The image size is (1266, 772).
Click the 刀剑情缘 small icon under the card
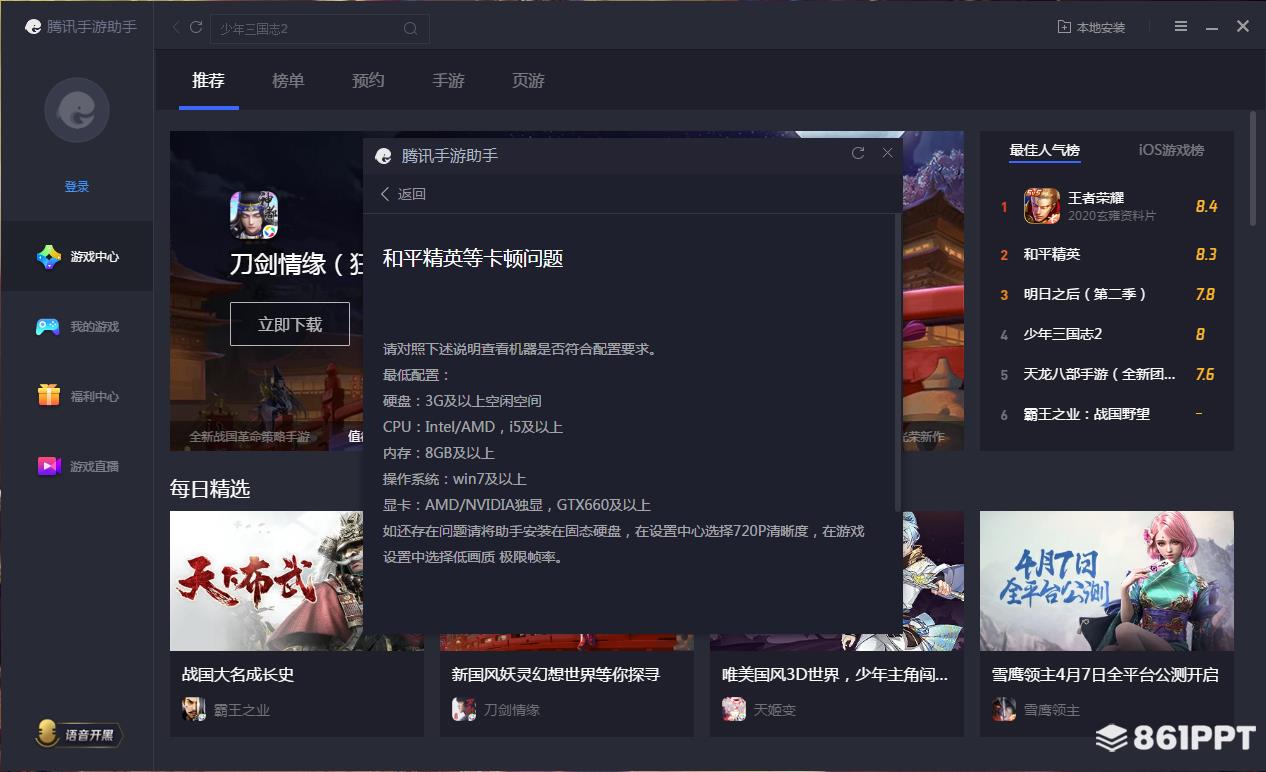(464, 709)
